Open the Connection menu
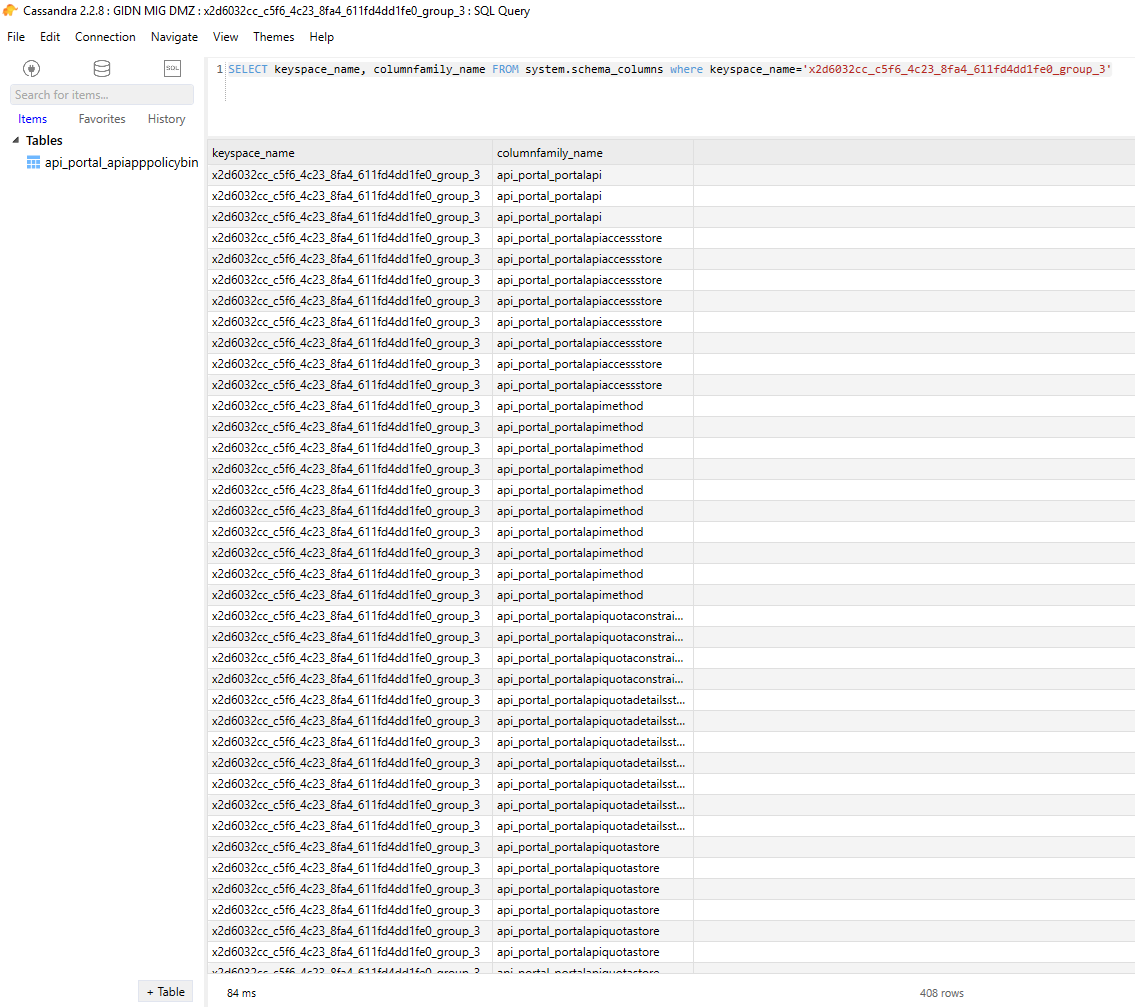The image size is (1135, 1007). pyautogui.click(x=105, y=37)
